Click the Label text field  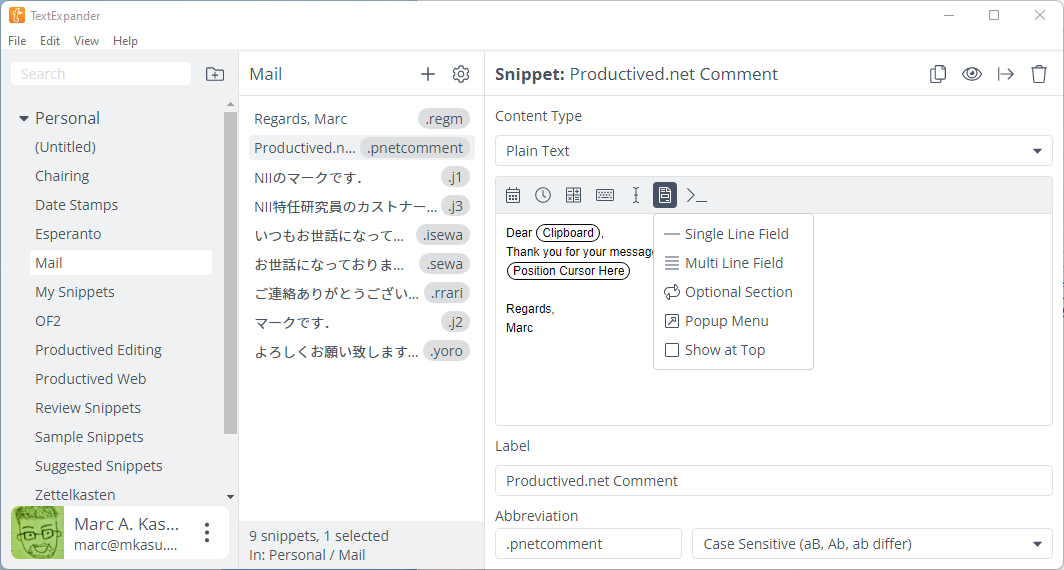click(773, 481)
